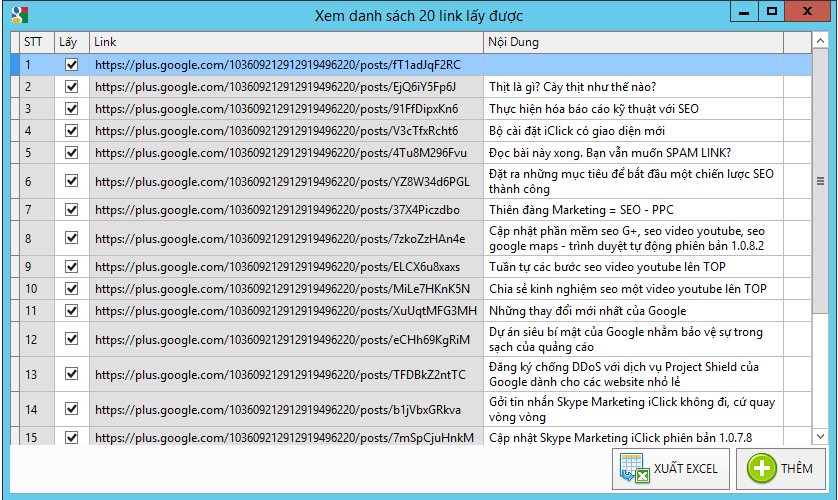838x500 pixels.
Task: Toggle the Lấy checkbox in row 2
Action: 71,87
